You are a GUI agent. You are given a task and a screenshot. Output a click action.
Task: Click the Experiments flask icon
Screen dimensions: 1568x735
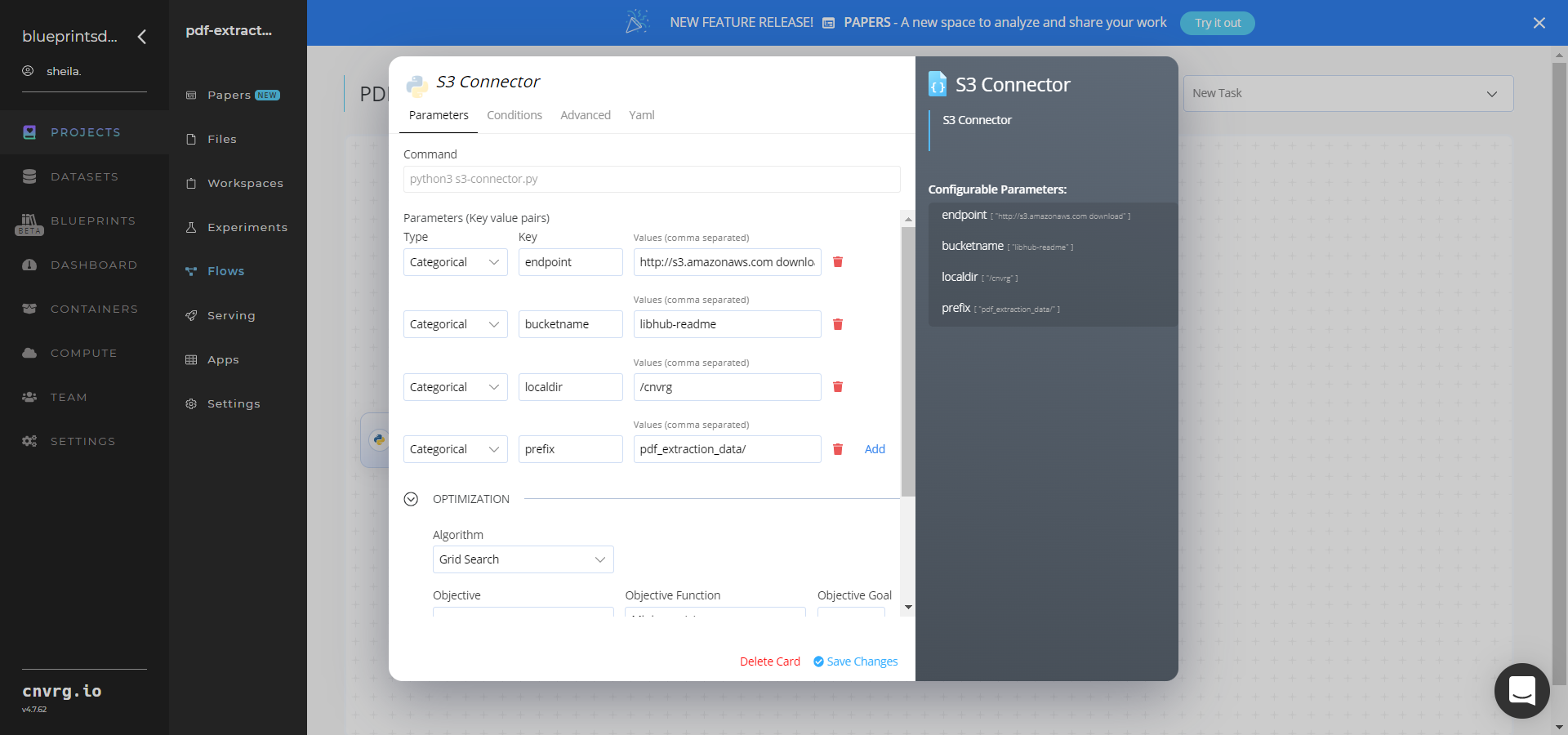coord(191,227)
